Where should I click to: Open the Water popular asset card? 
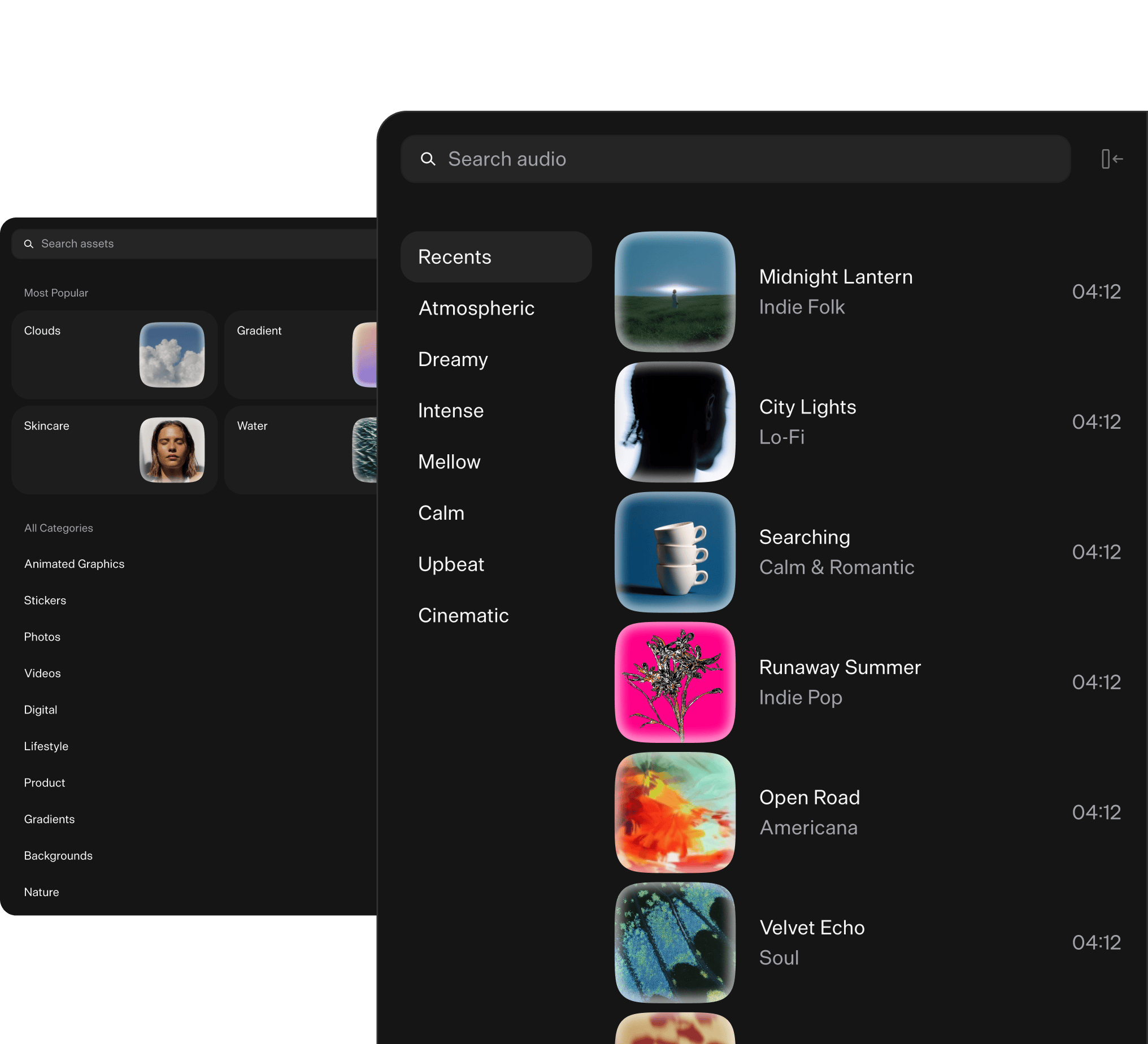click(x=301, y=450)
